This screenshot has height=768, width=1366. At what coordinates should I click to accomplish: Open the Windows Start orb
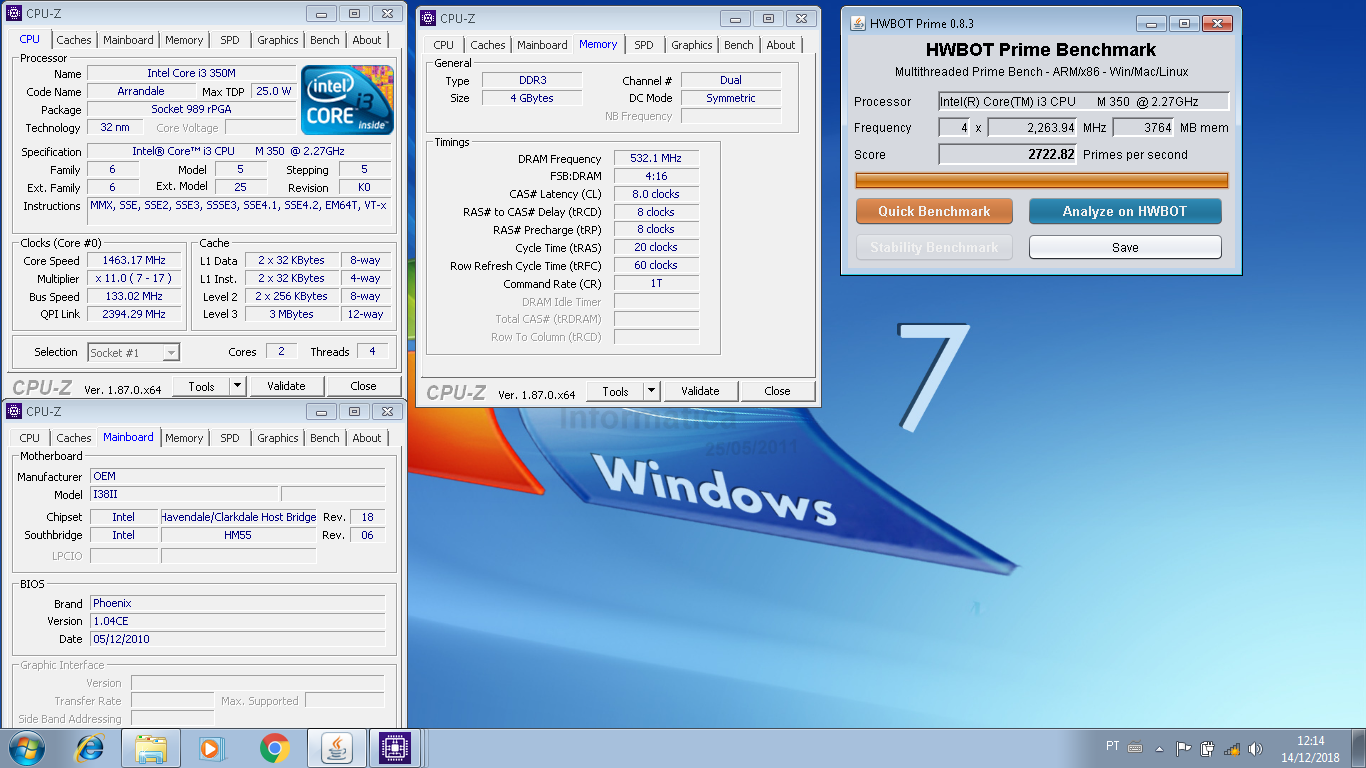[26, 748]
